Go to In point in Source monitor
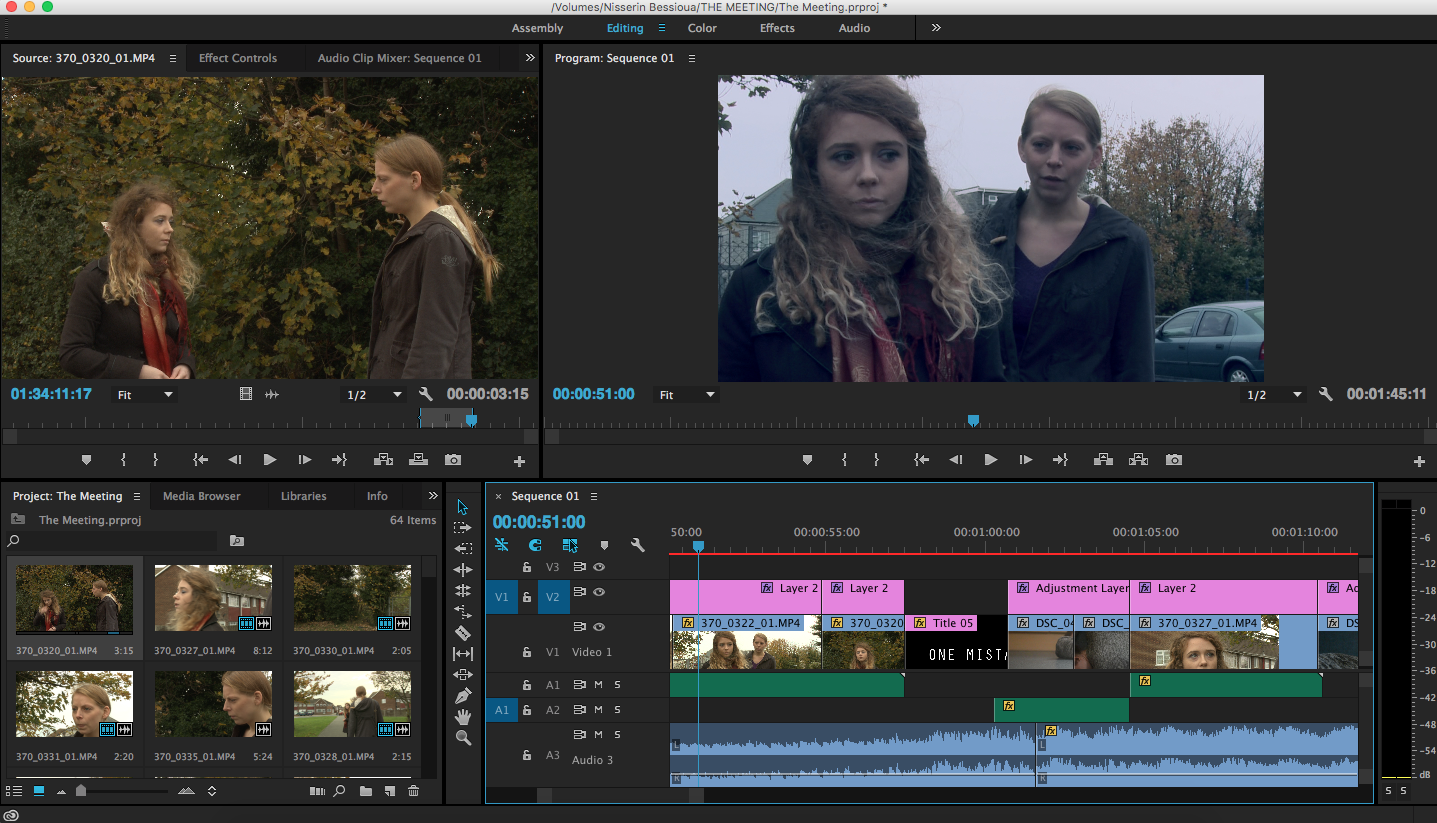Image resolution: width=1437 pixels, height=823 pixels. (200, 460)
